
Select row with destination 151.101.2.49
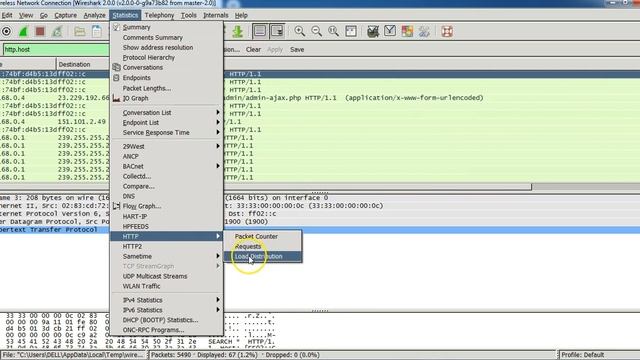tap(320, 122)
